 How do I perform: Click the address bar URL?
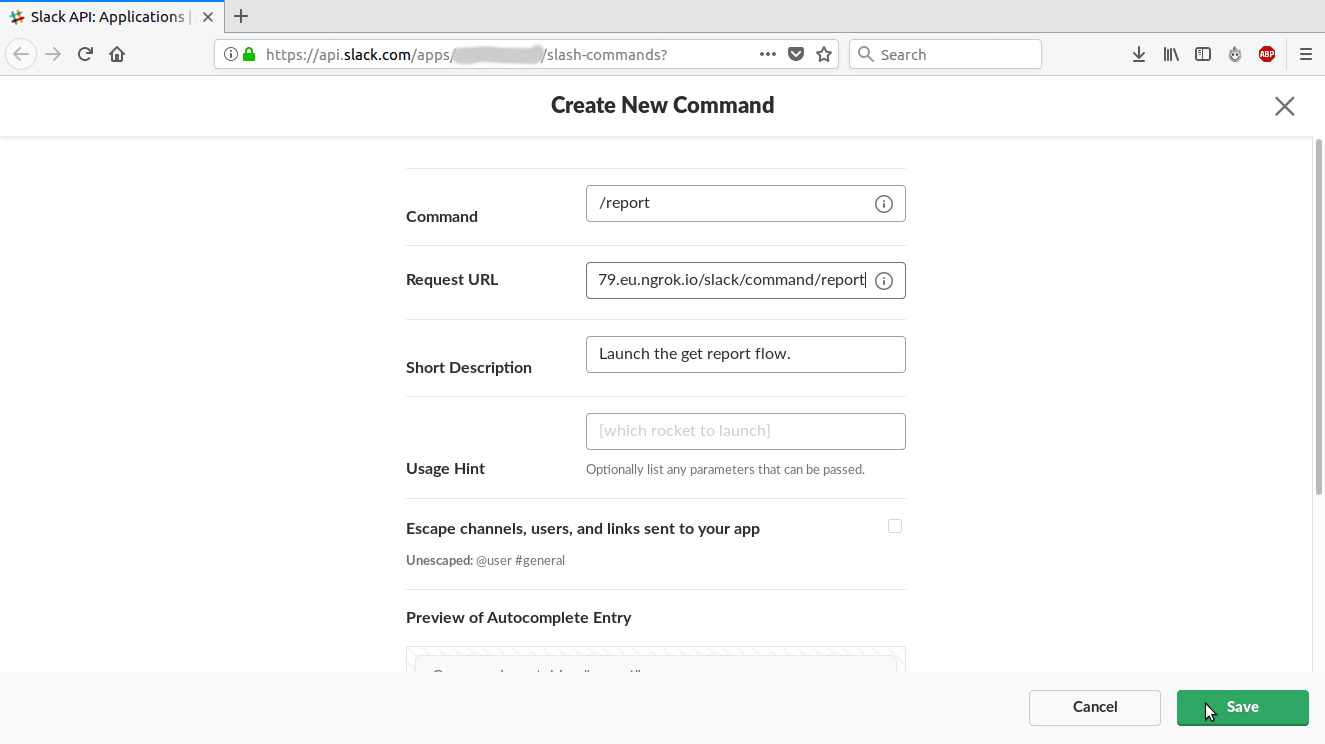point(466,54)
